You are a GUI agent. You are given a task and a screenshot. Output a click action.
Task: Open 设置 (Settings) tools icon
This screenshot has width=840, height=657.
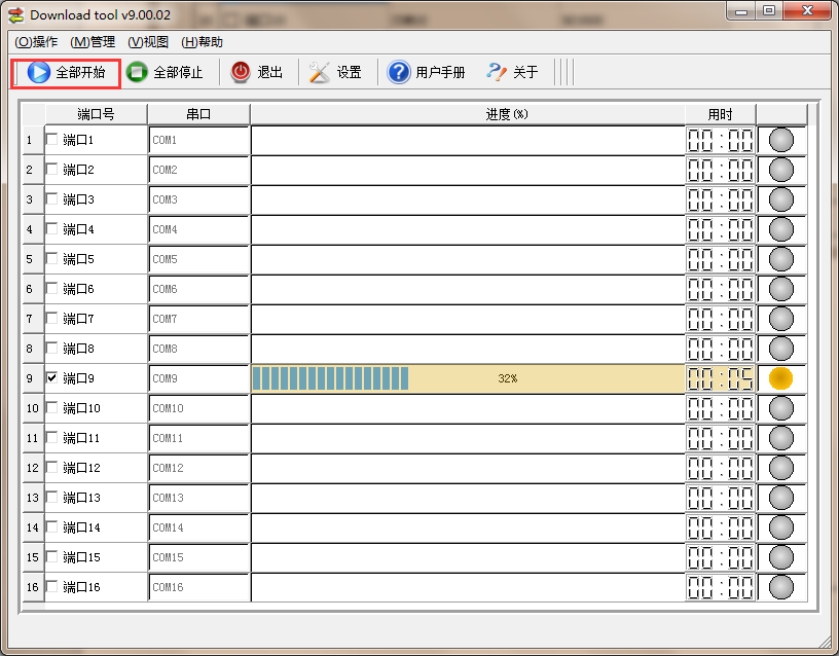click(x=319, y=72)
